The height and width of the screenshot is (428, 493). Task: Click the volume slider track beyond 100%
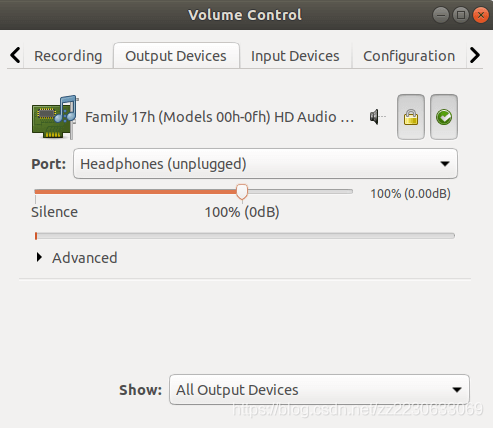coord(300,192)
